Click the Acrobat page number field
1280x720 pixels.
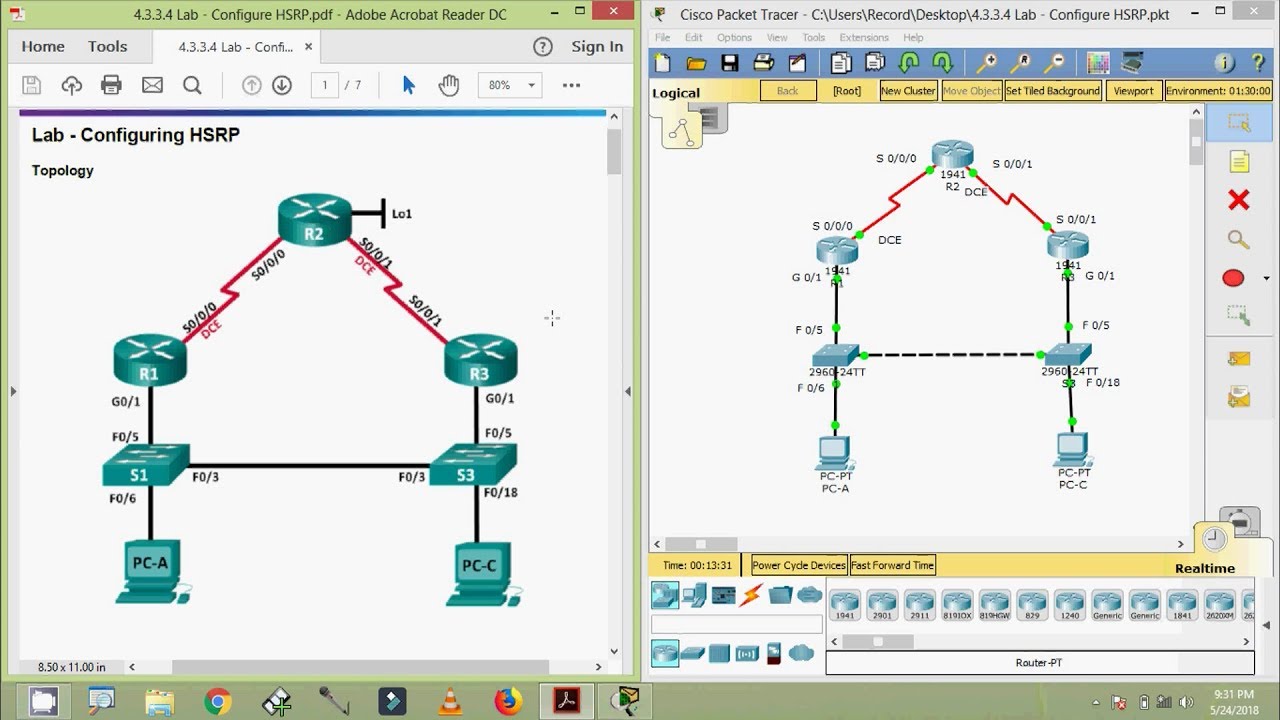325,85
